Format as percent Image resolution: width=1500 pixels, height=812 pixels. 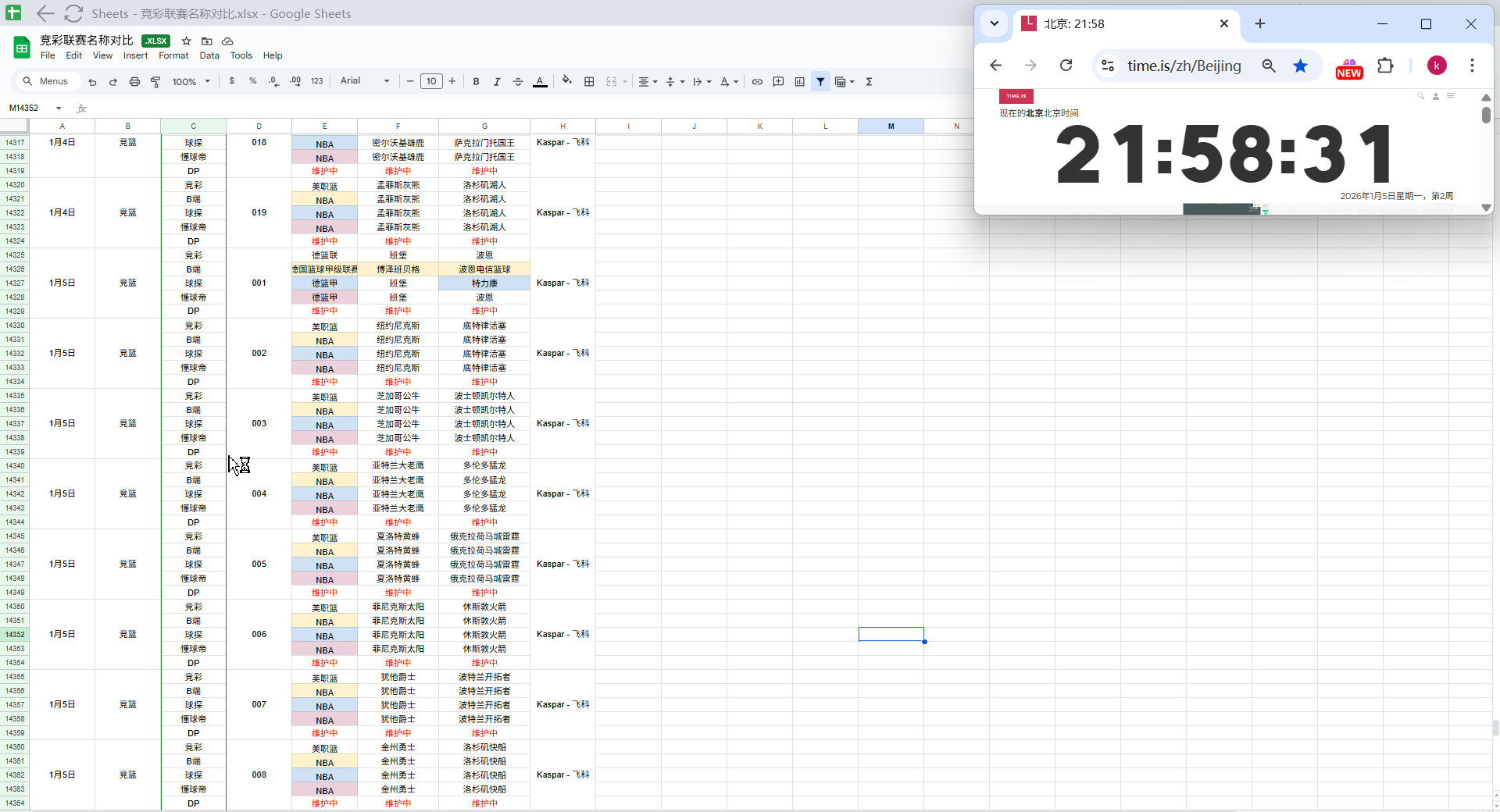point(253,81)
